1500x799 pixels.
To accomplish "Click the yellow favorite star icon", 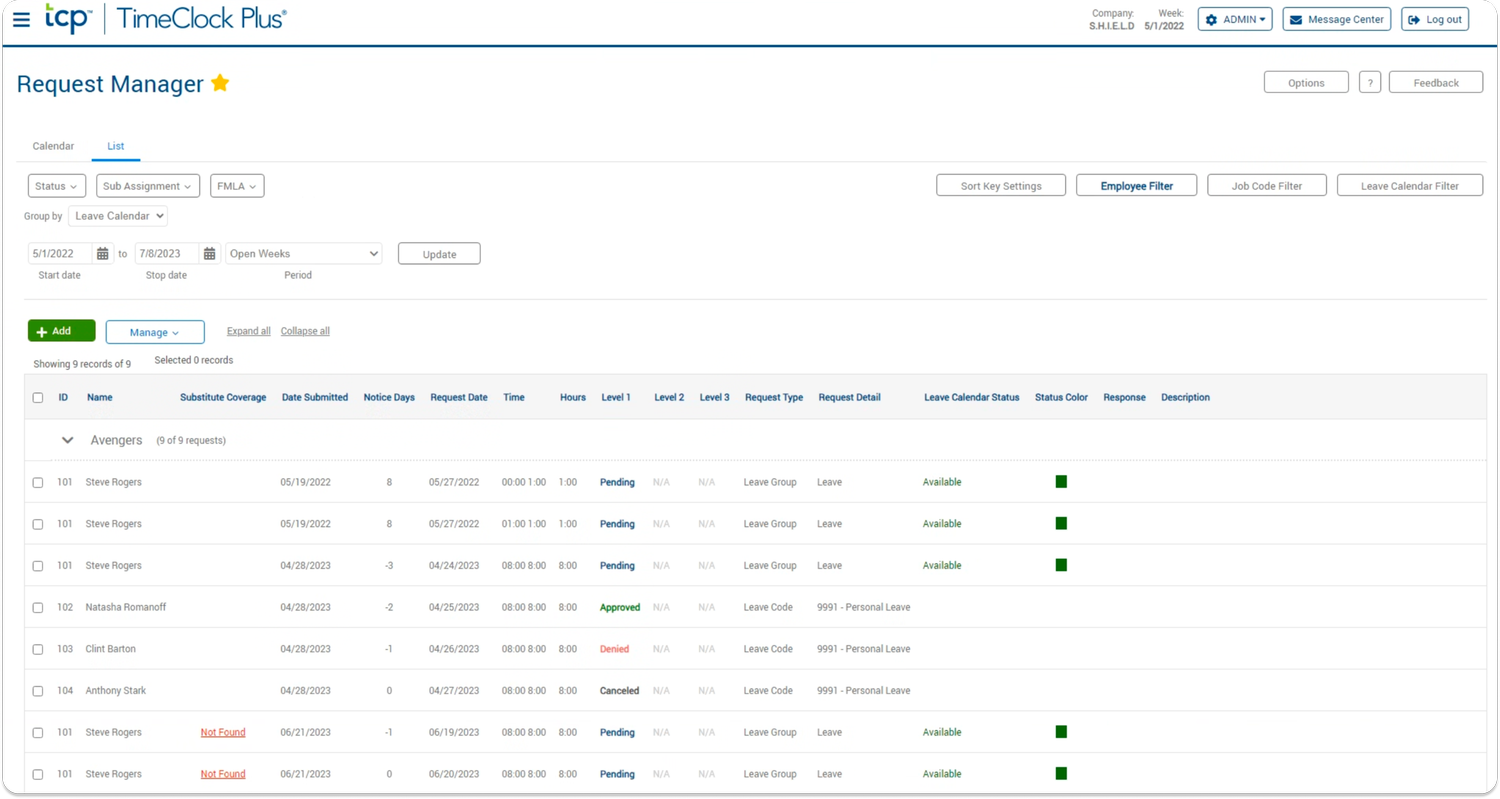I will (220, 83).
